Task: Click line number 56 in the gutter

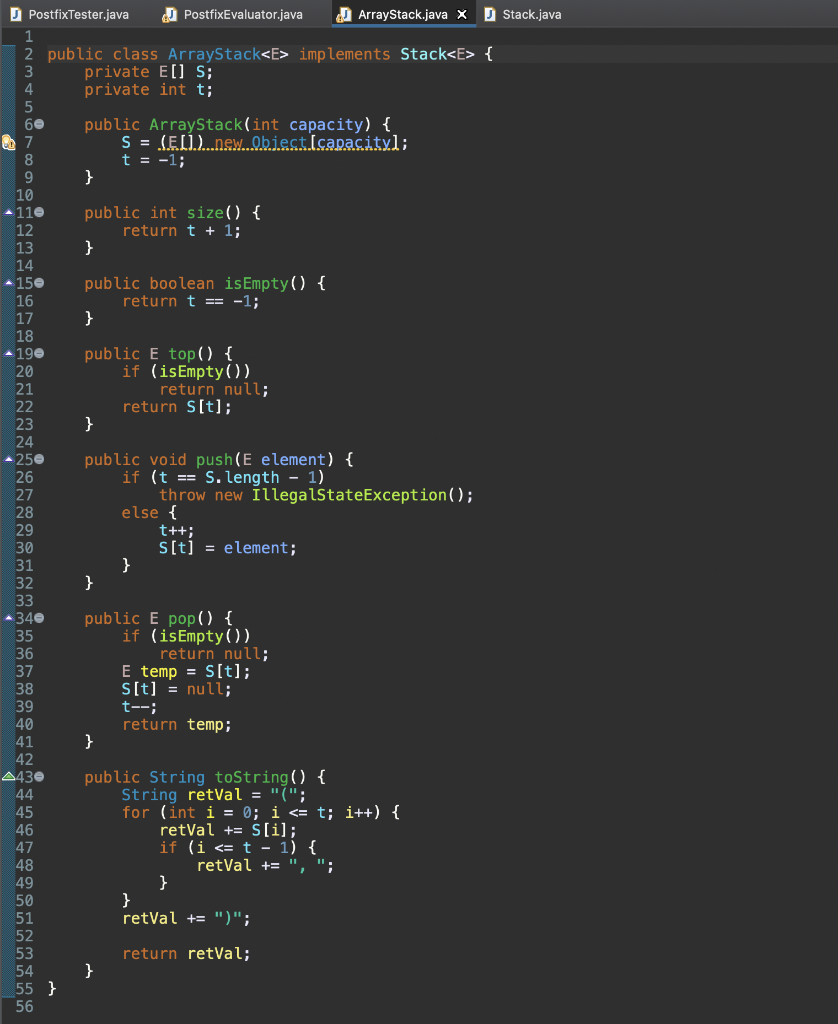Action: (24, 1006)
